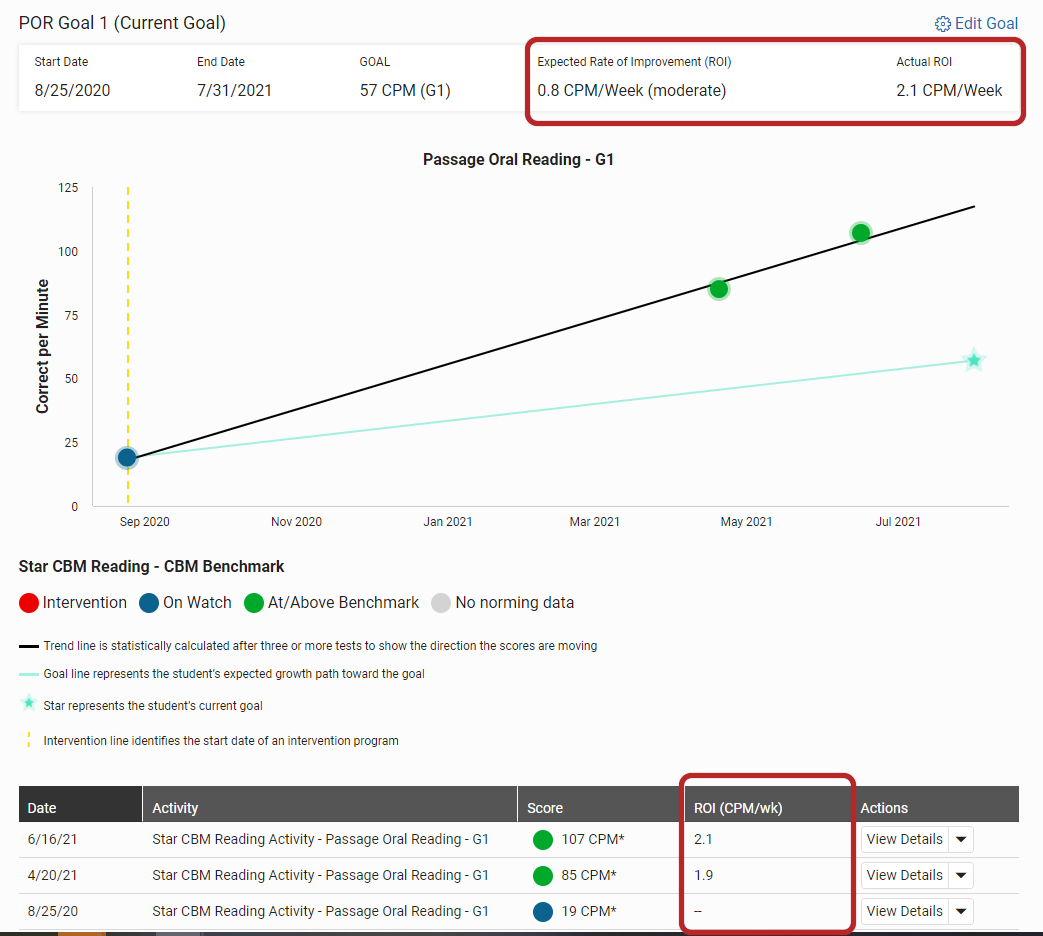Select the blue On Watch data point on chart

click(x=127, y=458)
